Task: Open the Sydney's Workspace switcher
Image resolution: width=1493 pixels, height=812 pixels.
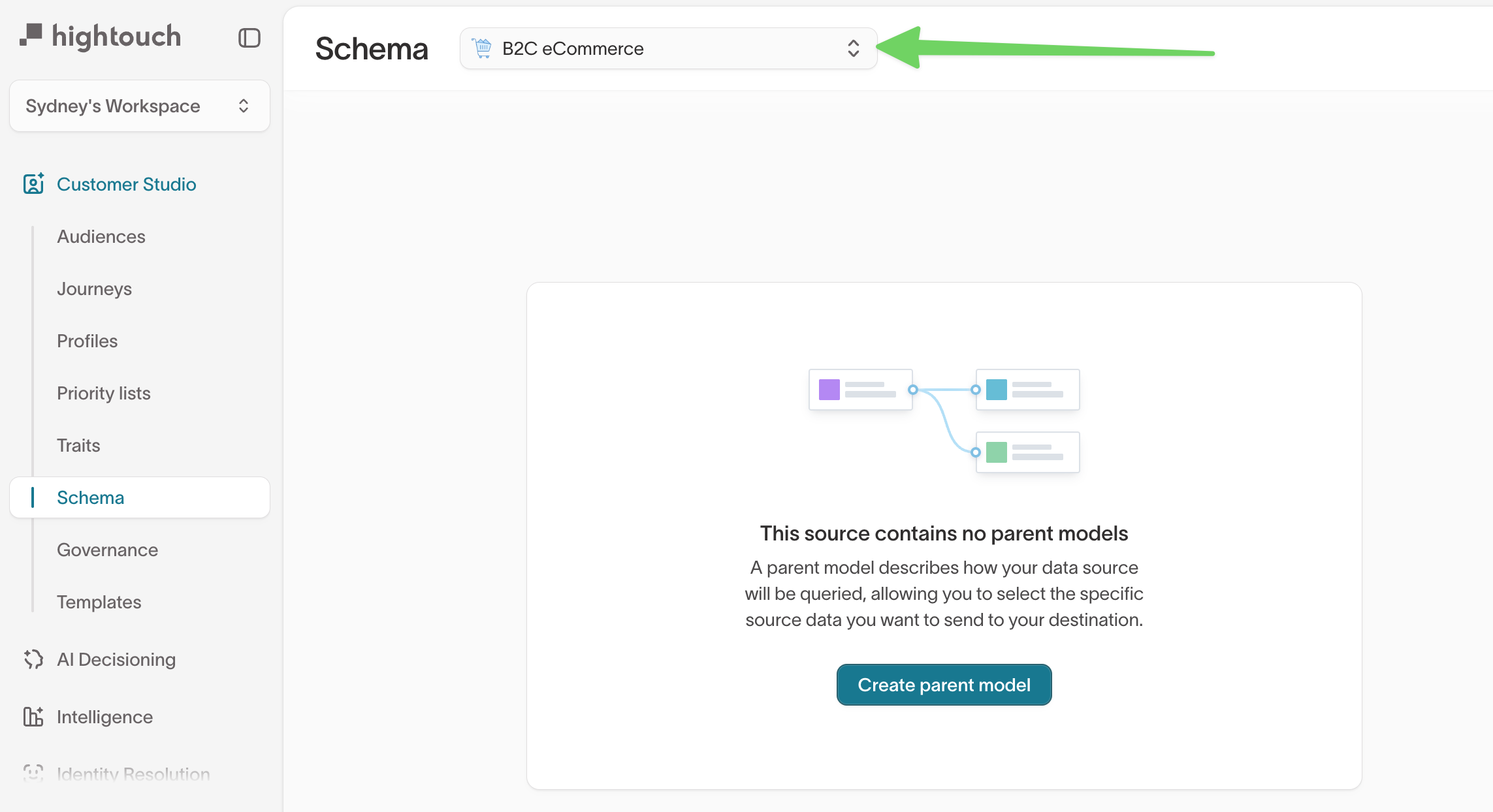Action: (x=139, y=106)
